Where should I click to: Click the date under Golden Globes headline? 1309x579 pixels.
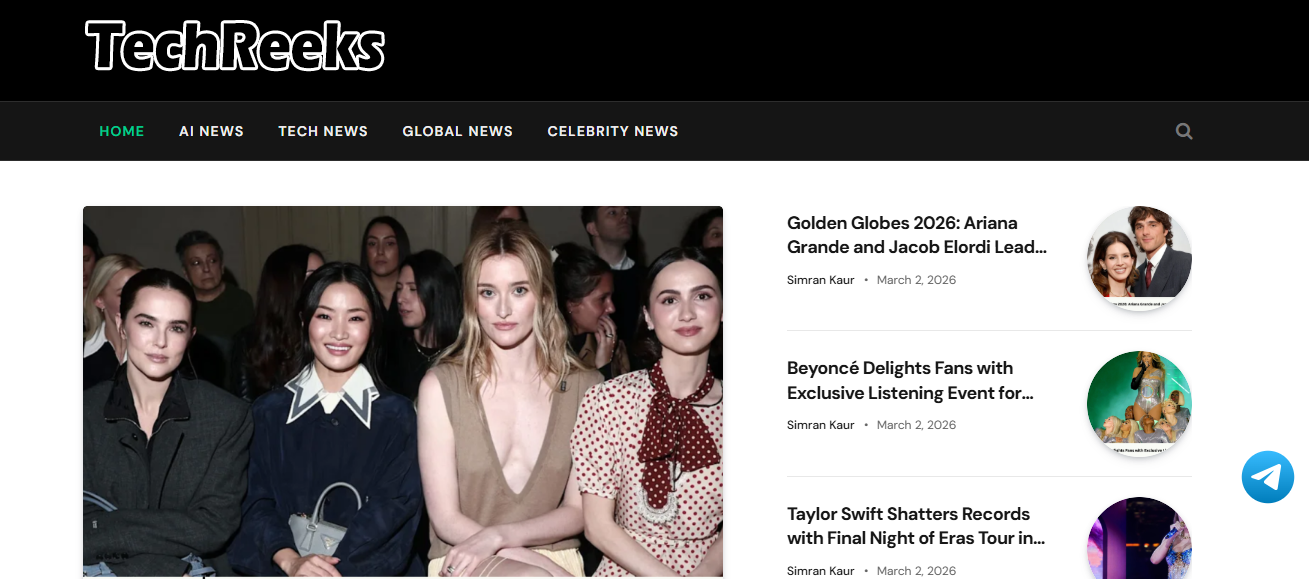tap(916, 280)
